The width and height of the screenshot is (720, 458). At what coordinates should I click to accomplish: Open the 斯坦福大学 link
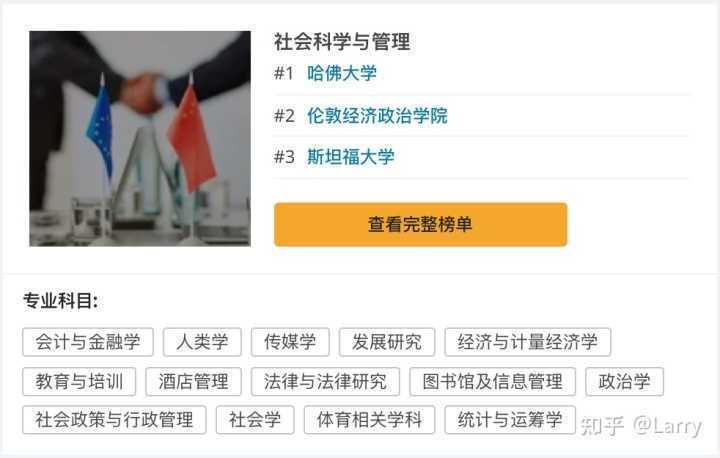[x=350, y=157]
